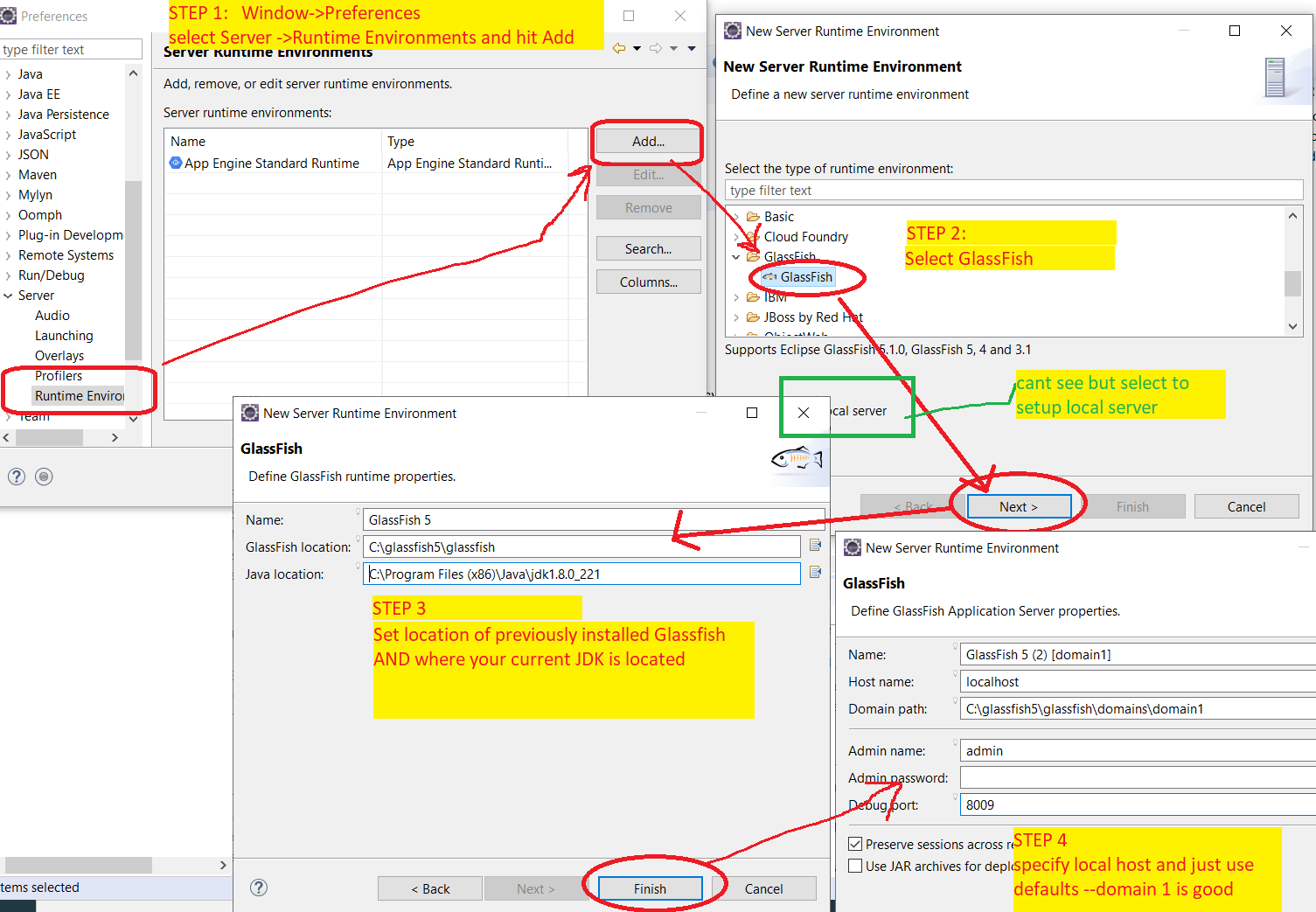Screen dimensions: 1316x912
Task: Select App Engine Standard Runtime entry
Action: pyautogui.click(x=271, y=164)
